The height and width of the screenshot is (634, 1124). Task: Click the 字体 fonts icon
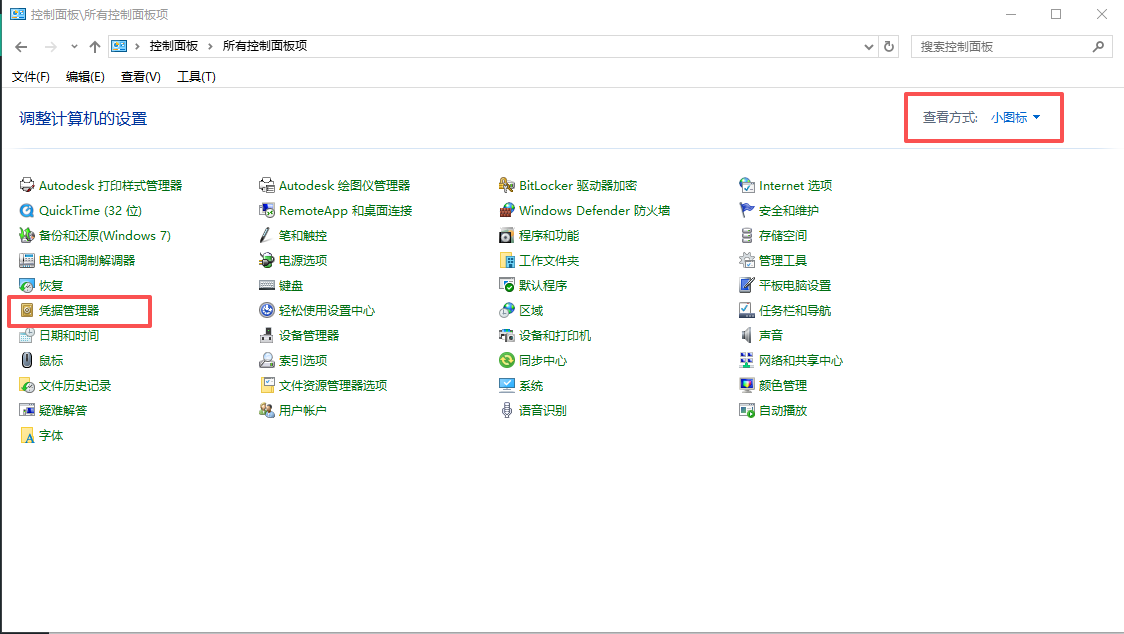[x=27, y=435]
